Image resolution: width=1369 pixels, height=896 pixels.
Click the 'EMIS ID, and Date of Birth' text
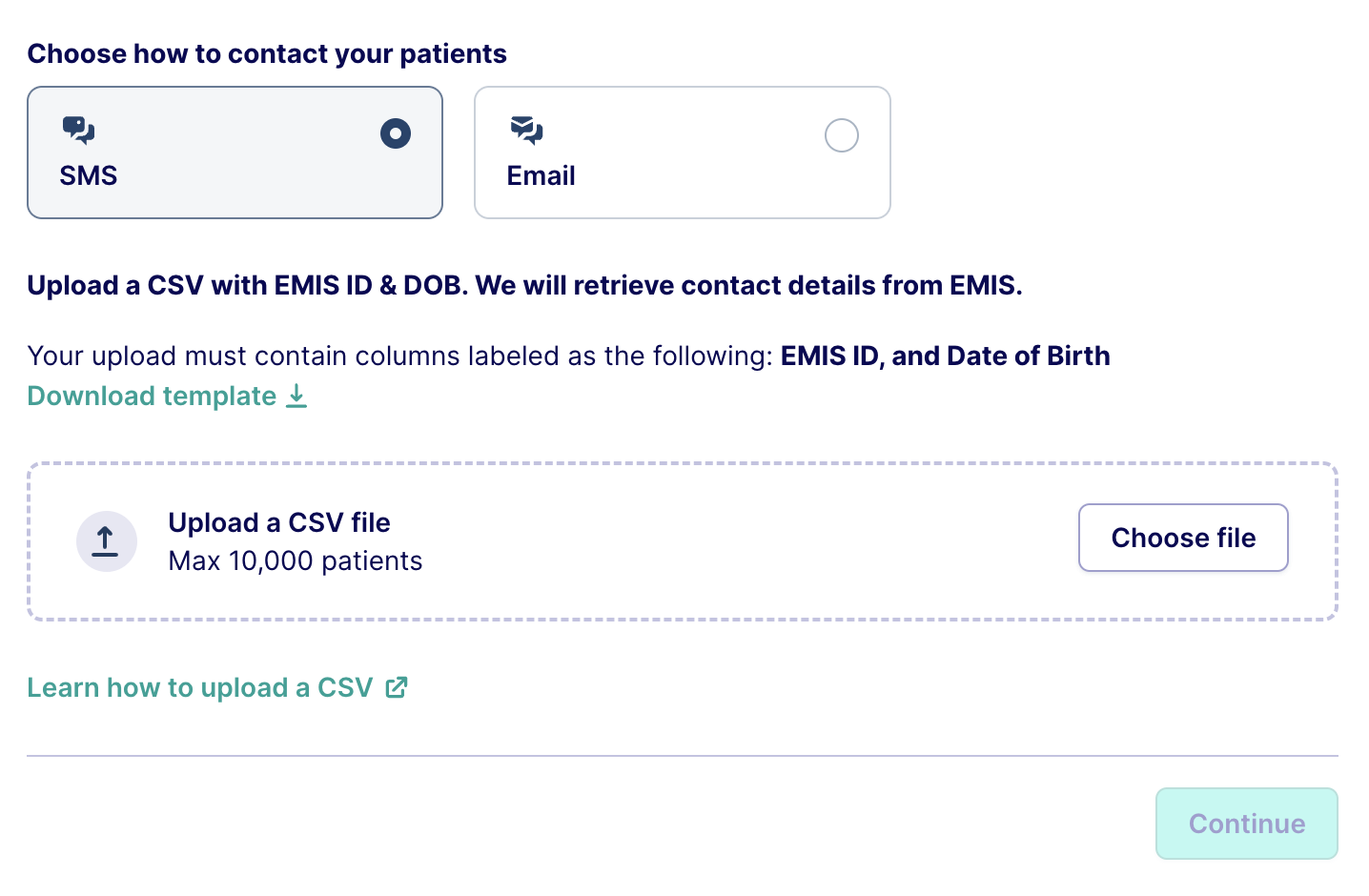[x=945, y=356]
